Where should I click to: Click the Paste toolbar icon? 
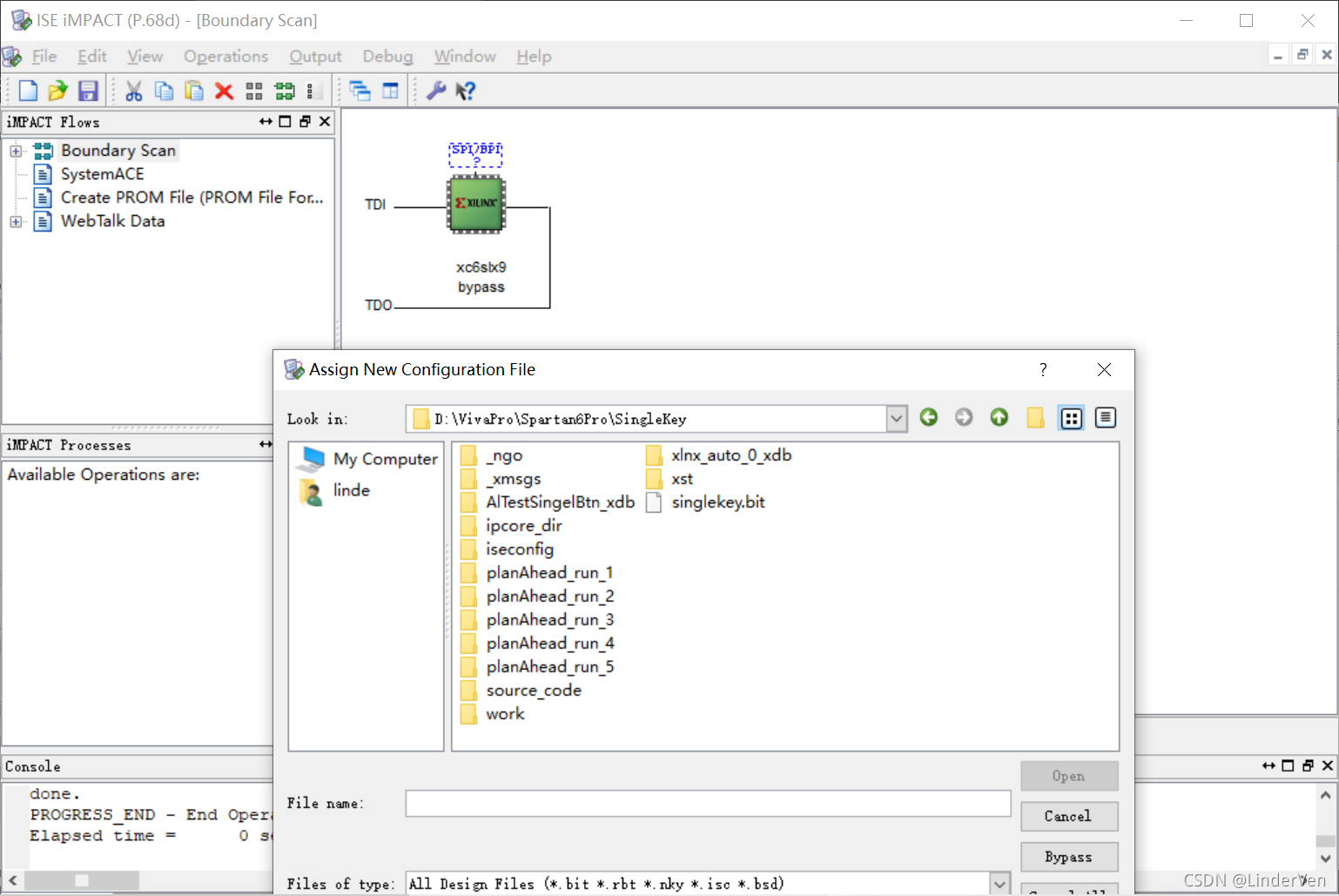[193, 91]
